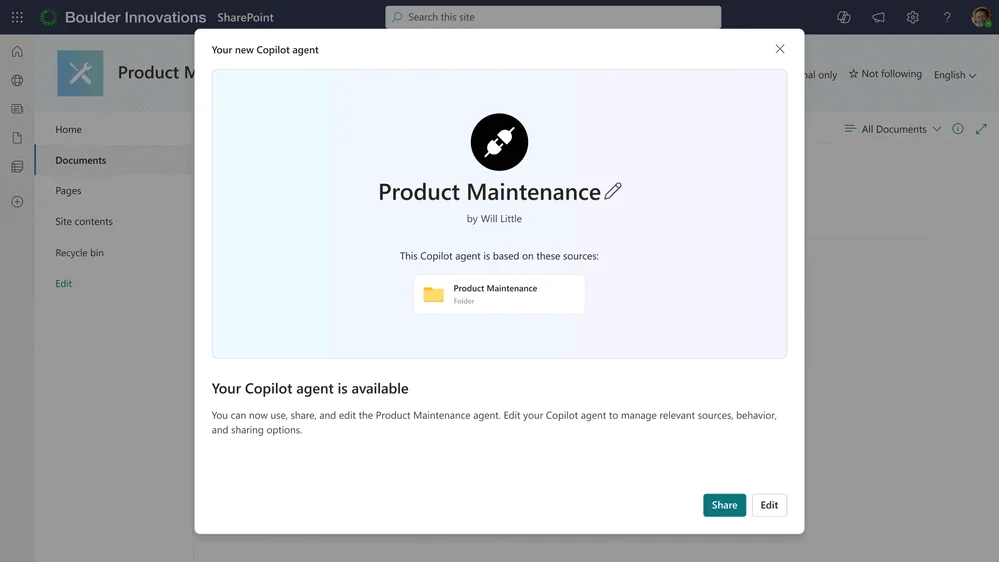The image size is (999, 562).
Task: Click the agent plug avatar icon
Action: coord(499,142)
